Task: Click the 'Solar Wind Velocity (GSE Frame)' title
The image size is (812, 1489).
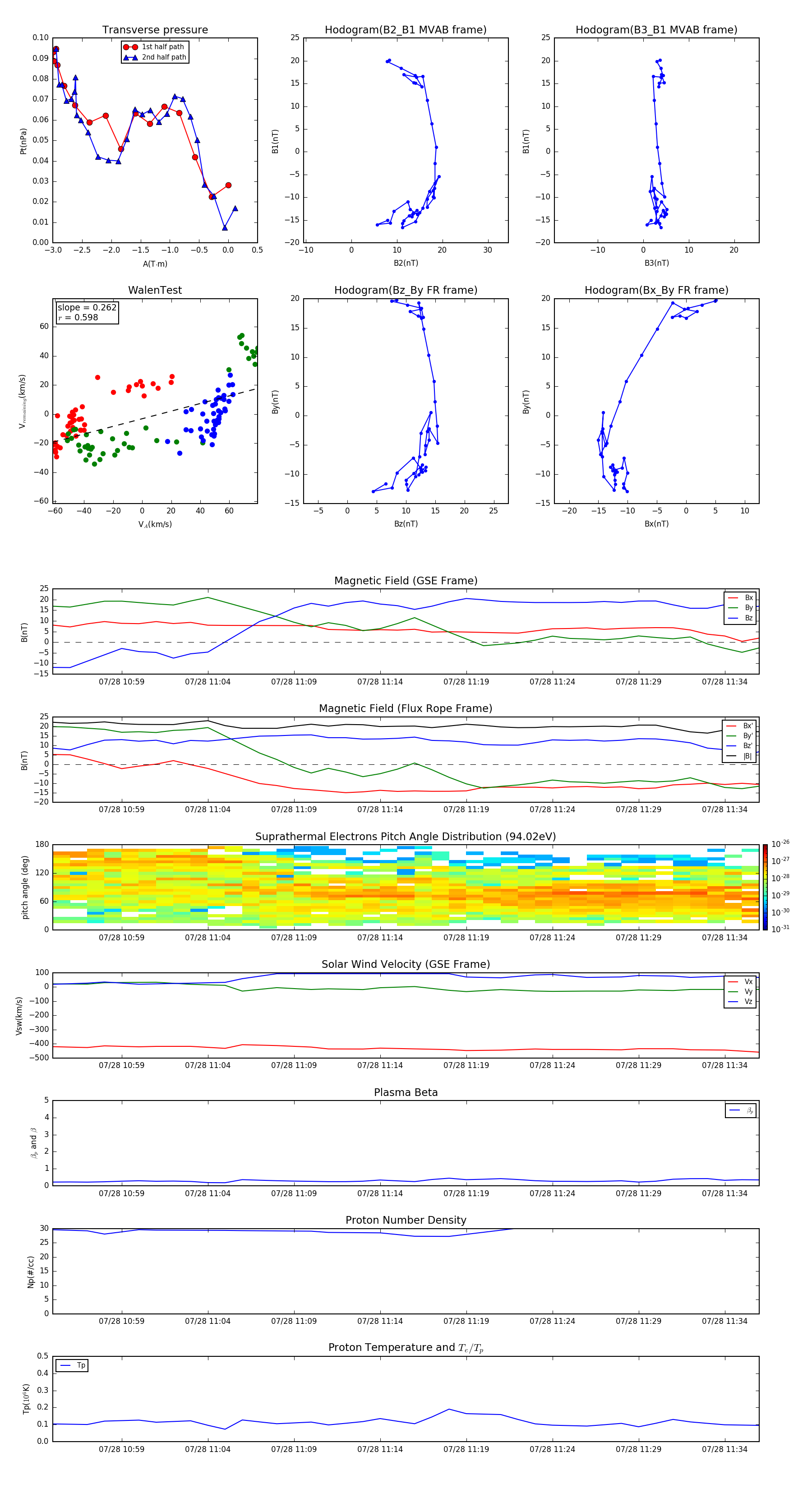Action: coord(406,964)
